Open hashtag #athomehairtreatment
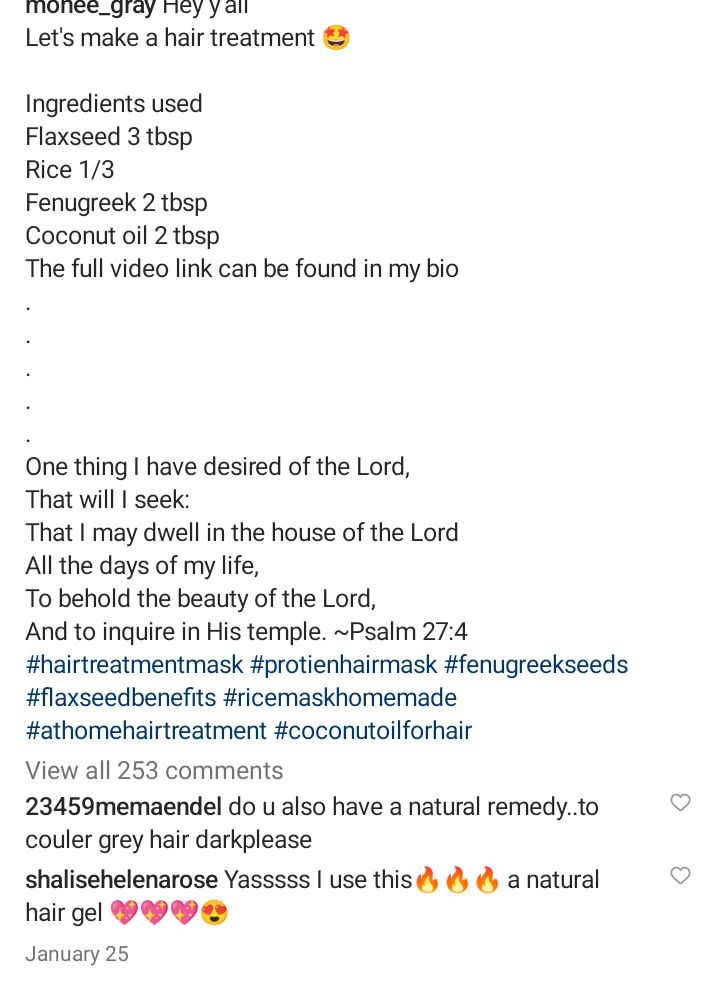720x1000 pixels. tap(146, 731)
